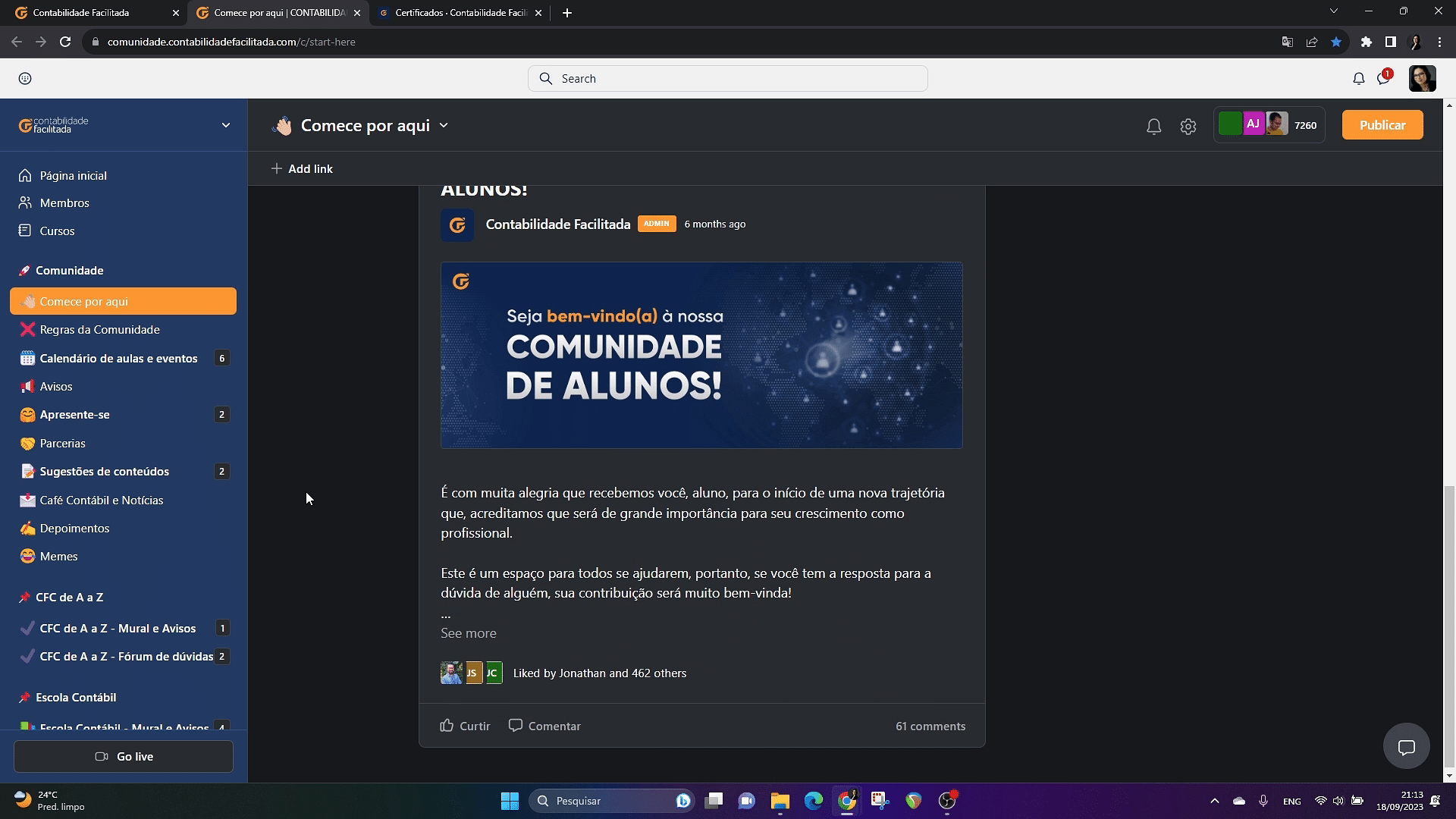Select Regras da Comunidade space

click(123, 329)
